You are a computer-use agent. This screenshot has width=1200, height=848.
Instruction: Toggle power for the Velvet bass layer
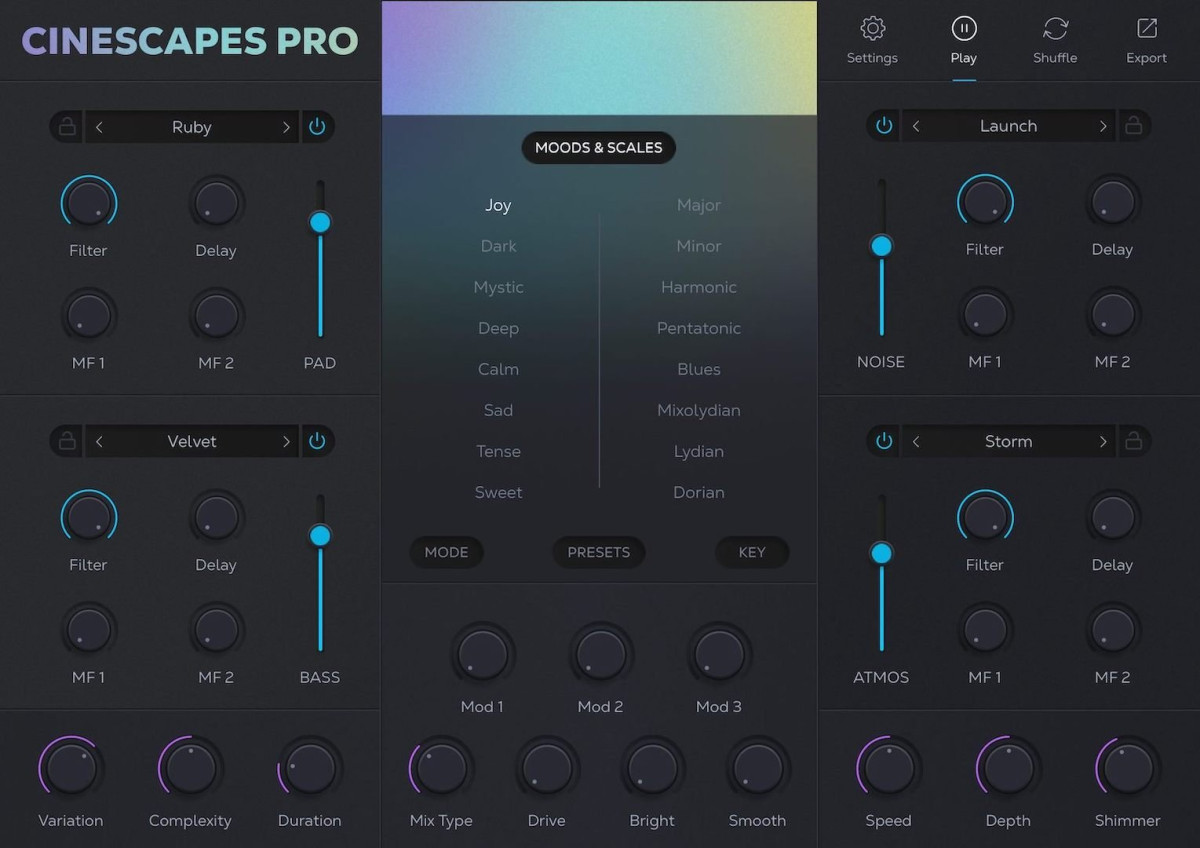pos(317,441)
